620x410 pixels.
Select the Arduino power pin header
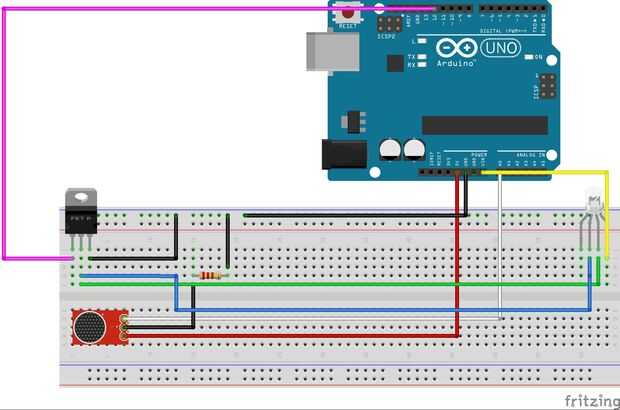tap(454, 172)
